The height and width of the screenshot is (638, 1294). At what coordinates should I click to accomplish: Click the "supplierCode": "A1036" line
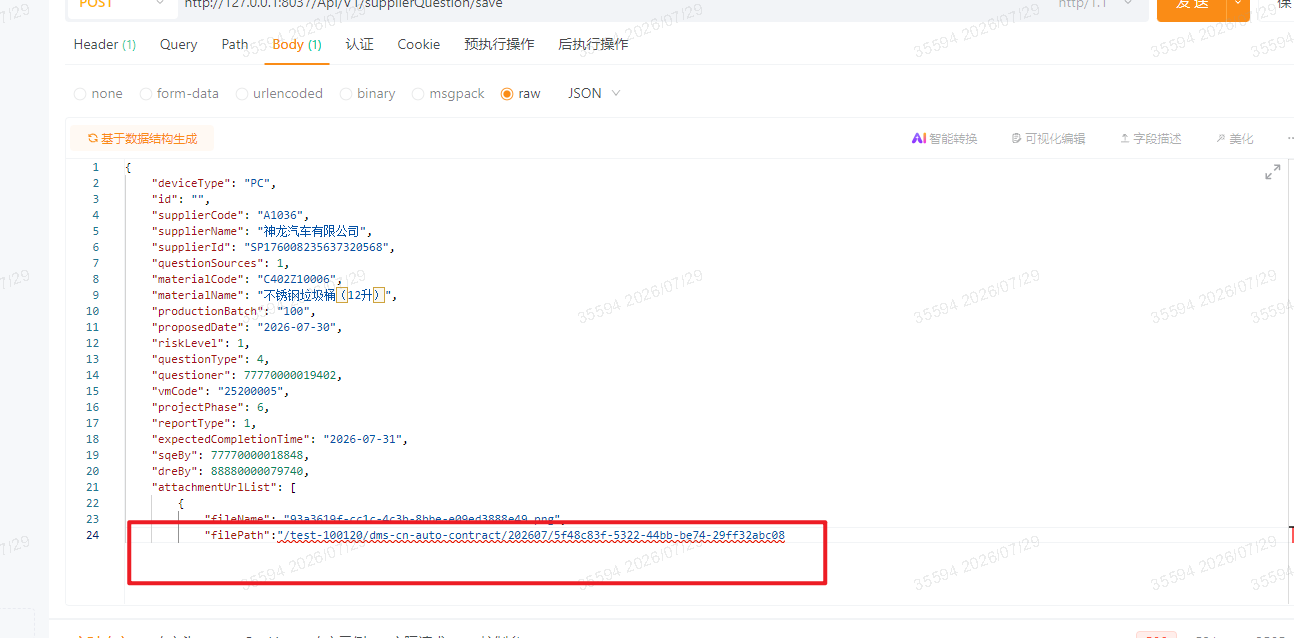click(230, 215)
